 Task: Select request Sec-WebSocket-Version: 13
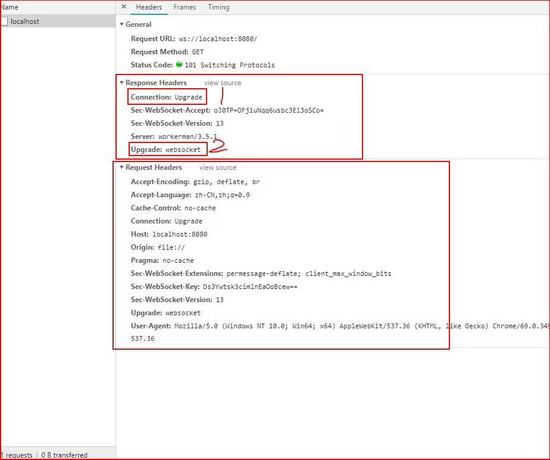(x=177, y=300)
